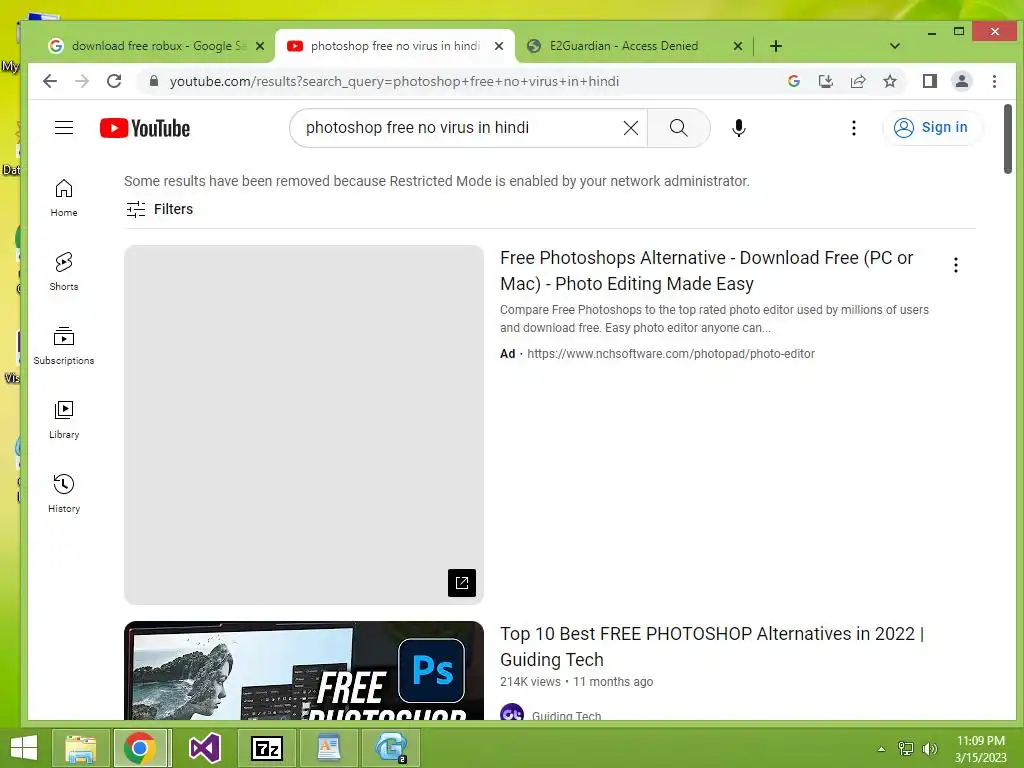Share this page icon in address bar
The width and height of the screenshot is (1024, 768).
[857, 81]
